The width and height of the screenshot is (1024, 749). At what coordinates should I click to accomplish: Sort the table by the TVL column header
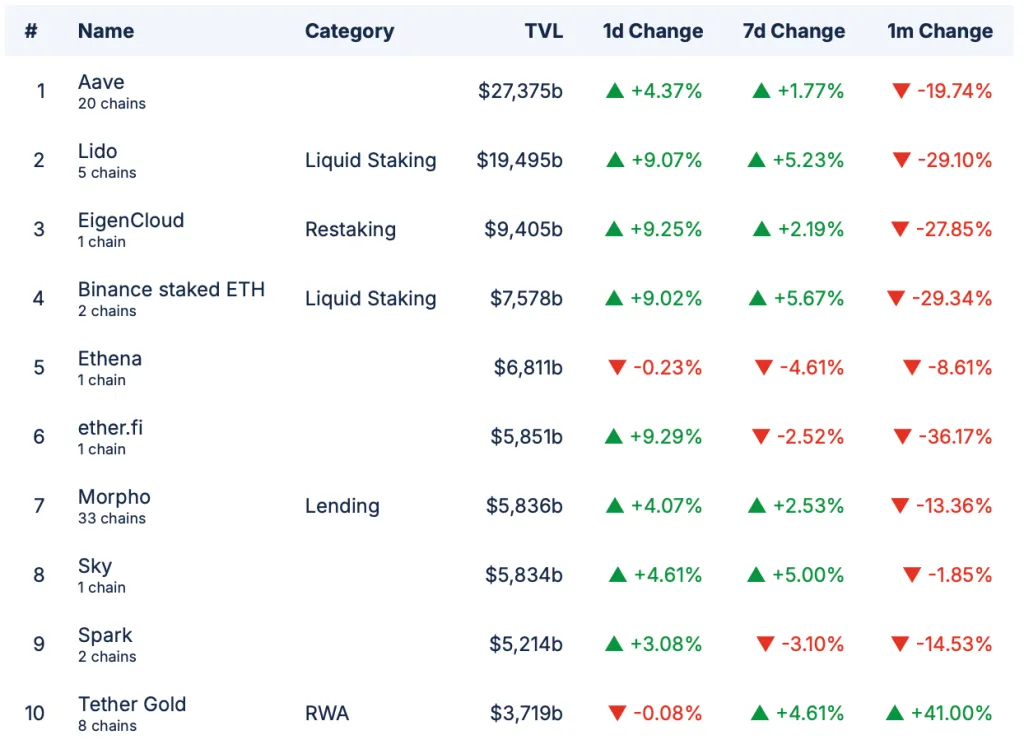coord(543,31)
